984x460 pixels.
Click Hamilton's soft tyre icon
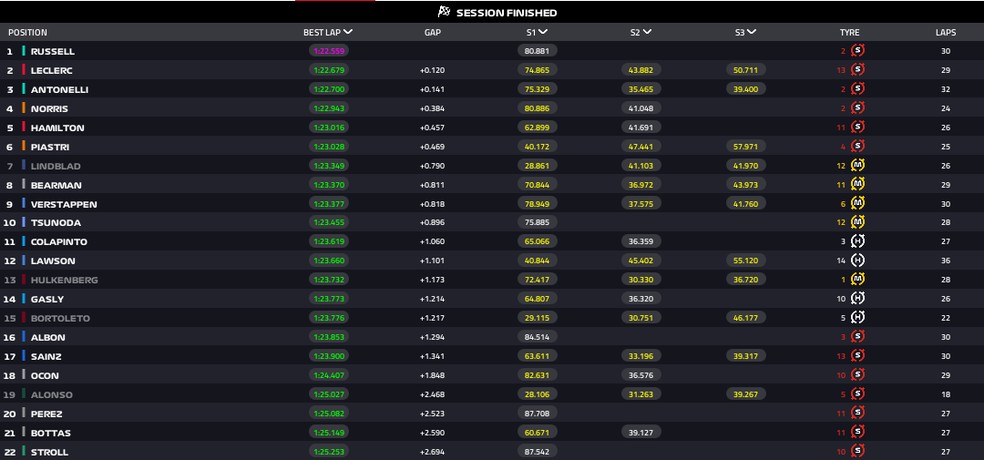tap(857, 127)
